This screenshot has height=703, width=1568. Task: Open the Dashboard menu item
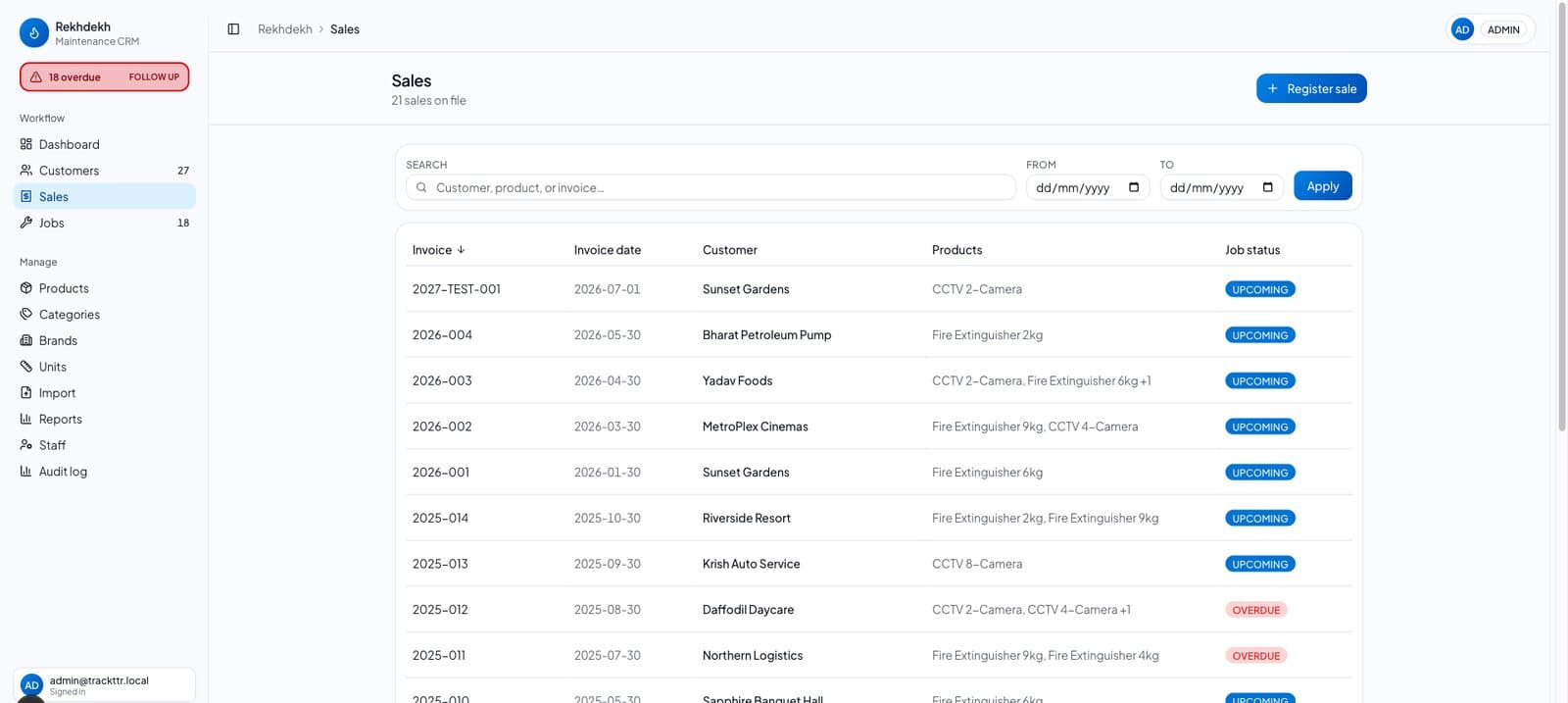pyautogui.click(x=105, y=144)
